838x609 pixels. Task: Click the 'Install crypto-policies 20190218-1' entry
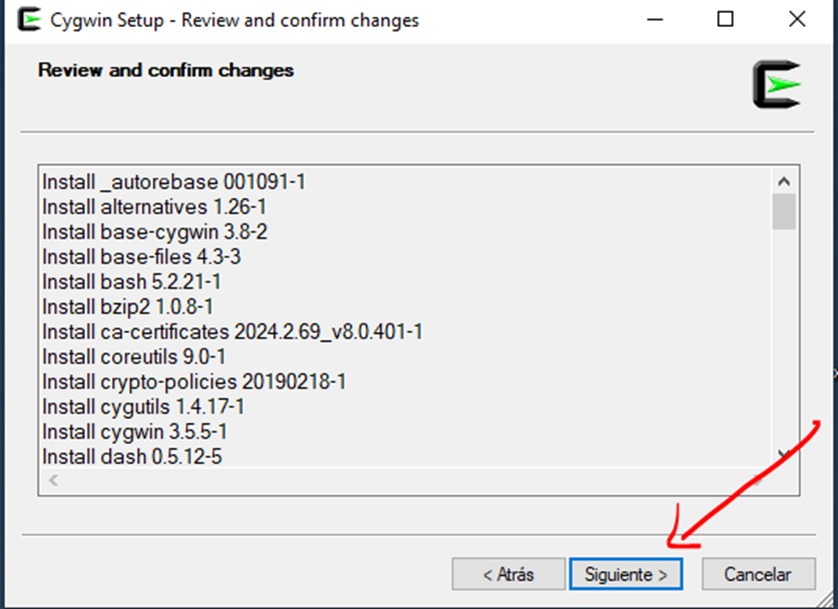point(194,382)
